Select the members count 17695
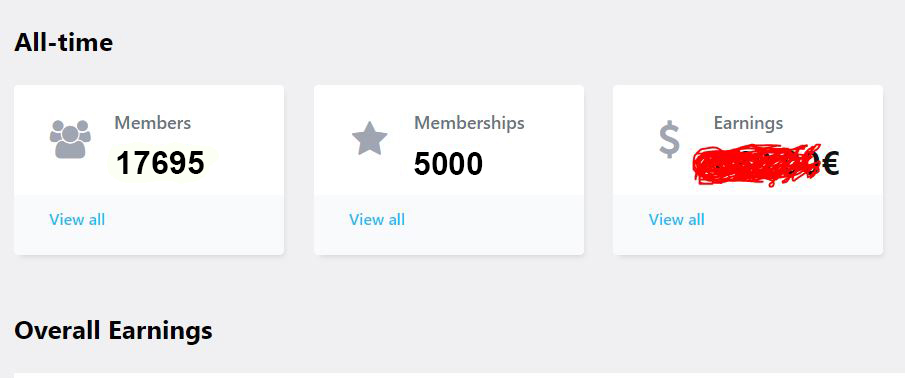 coord(160,163)
